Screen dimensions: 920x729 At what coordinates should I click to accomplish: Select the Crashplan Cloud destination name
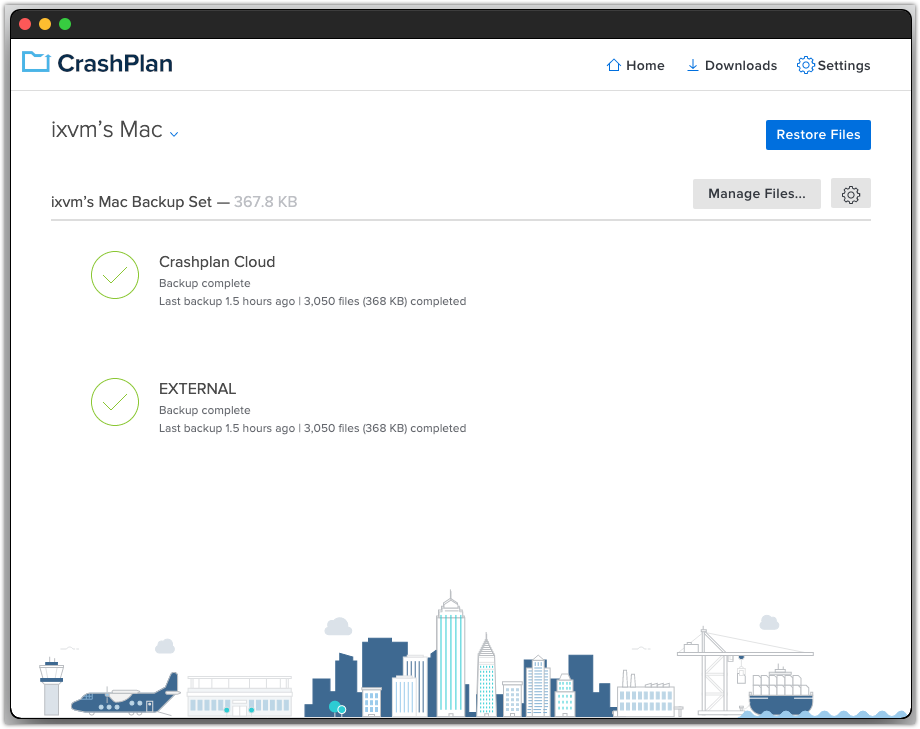click(217, 262)
